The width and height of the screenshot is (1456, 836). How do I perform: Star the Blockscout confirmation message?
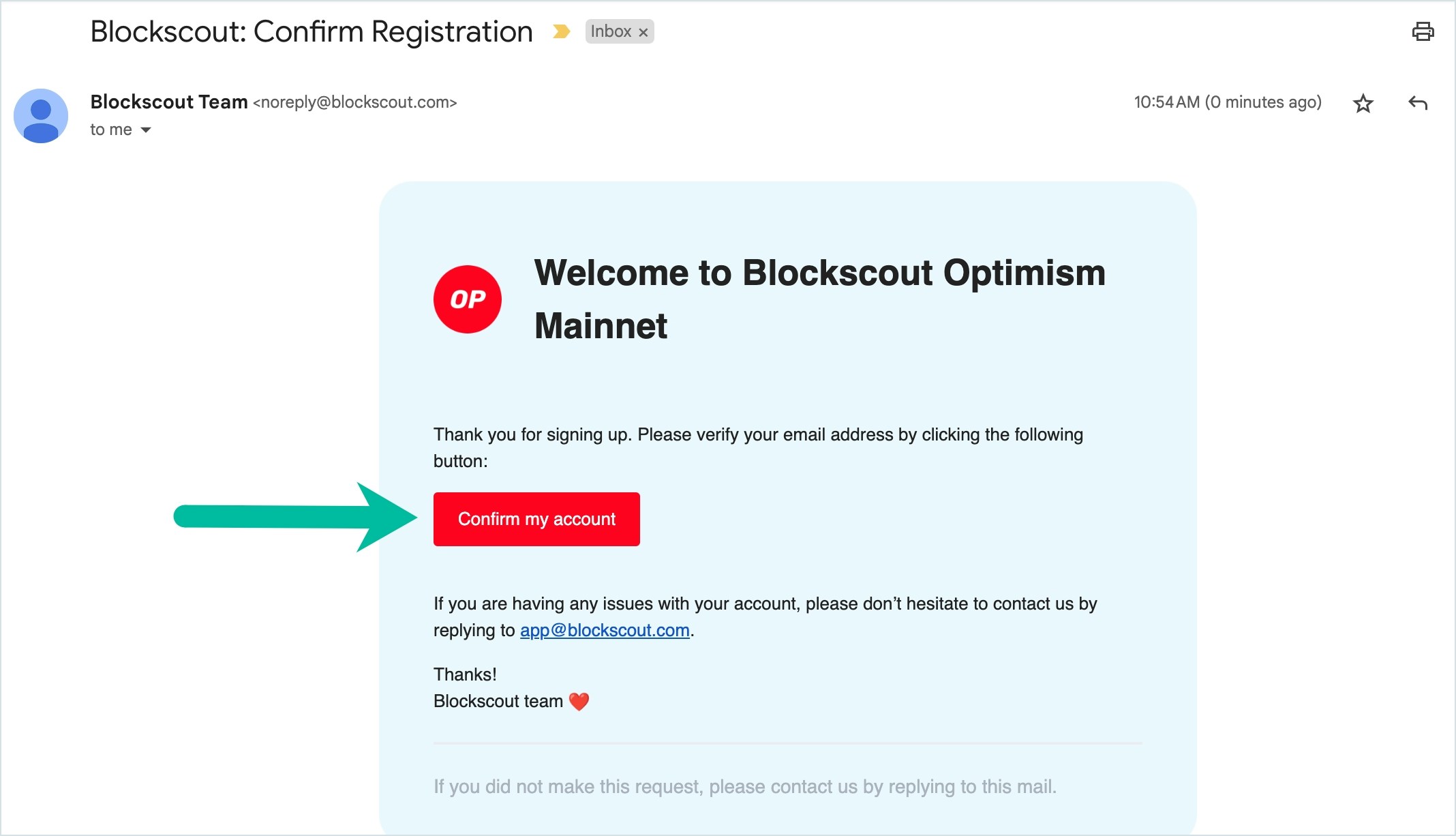(x=1363, y=103)
